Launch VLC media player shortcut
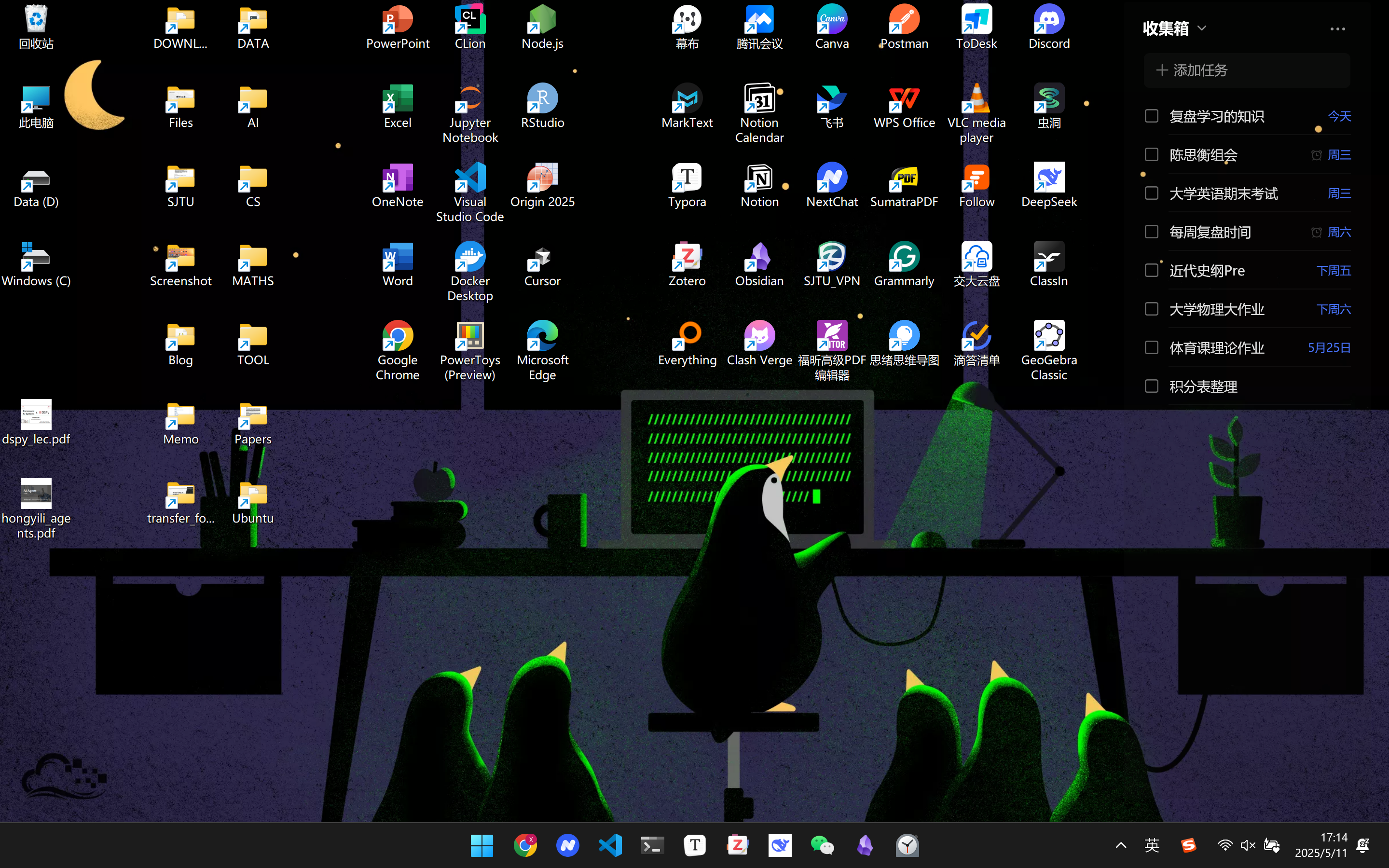 coord(976,114)
